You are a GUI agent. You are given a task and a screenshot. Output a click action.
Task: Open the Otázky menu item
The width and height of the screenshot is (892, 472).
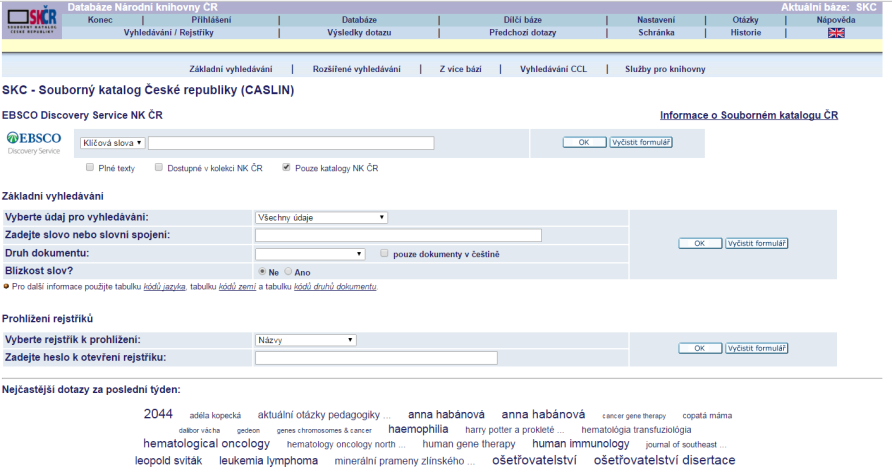745,20
